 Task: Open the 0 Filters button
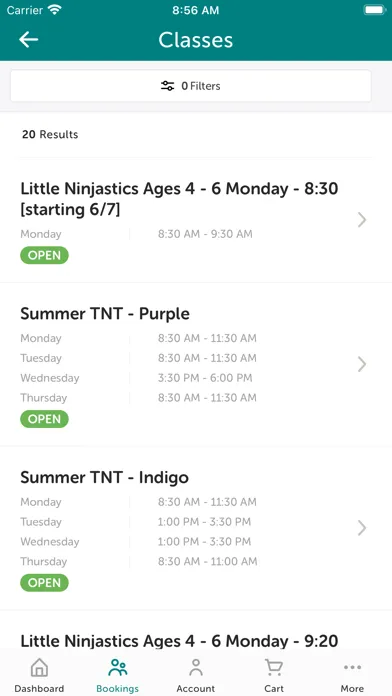191,86
